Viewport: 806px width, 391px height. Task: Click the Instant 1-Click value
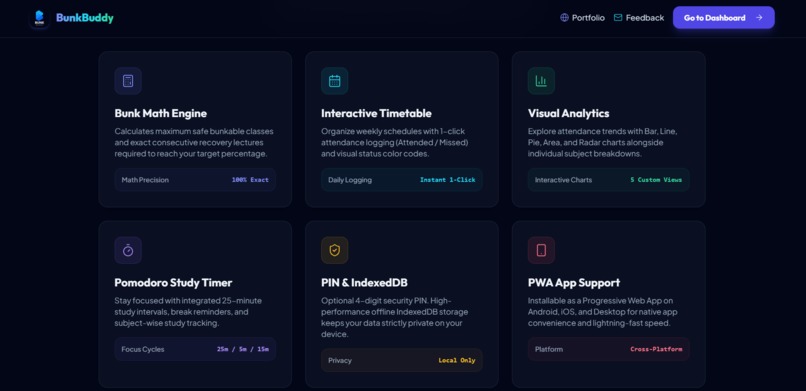coord(447,180)
